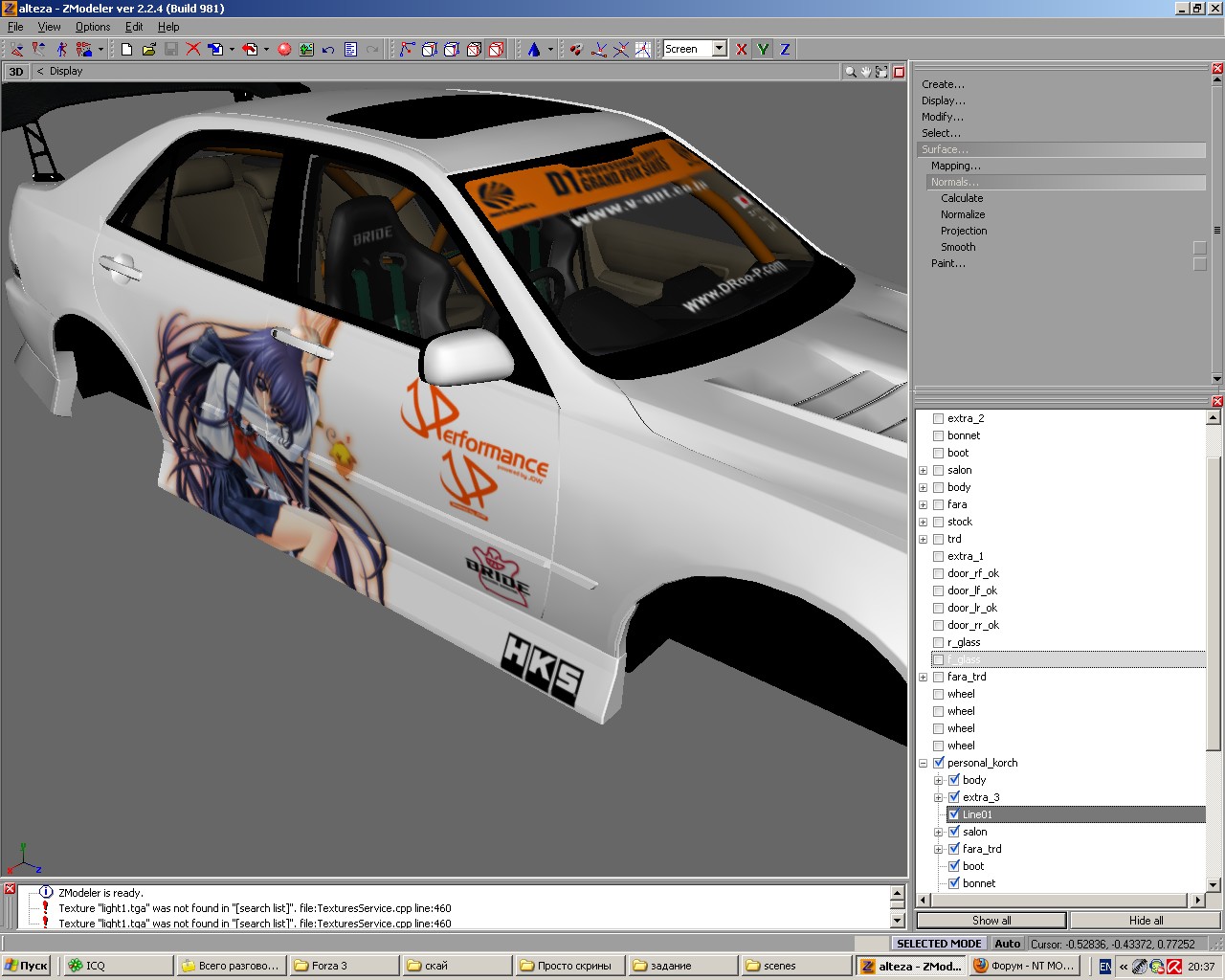This screenshot has height=980, width=1225.
Task: Click the 3D viewport label button
Action: pos(16,72)
